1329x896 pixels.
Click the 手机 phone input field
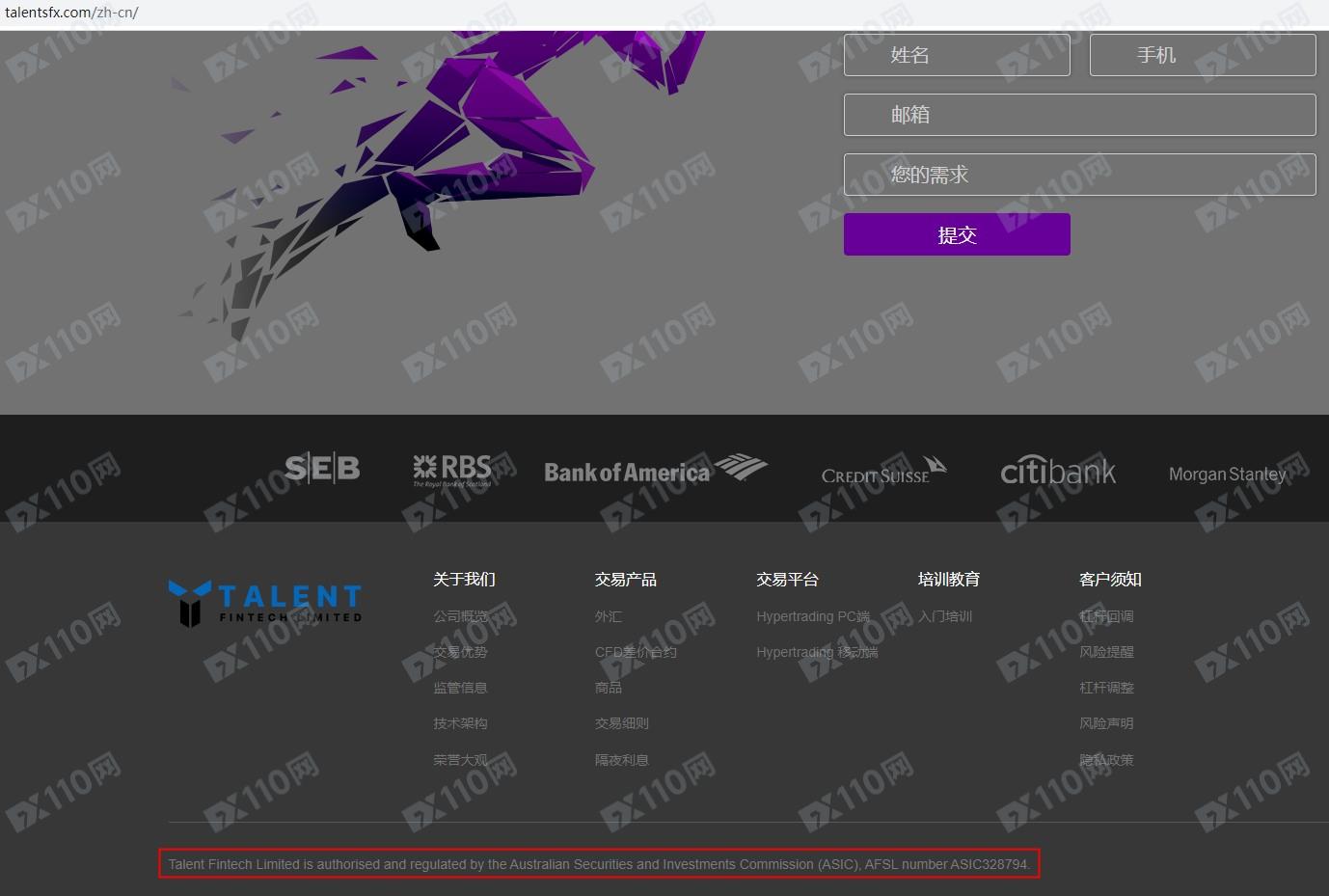coord(1202,55)
